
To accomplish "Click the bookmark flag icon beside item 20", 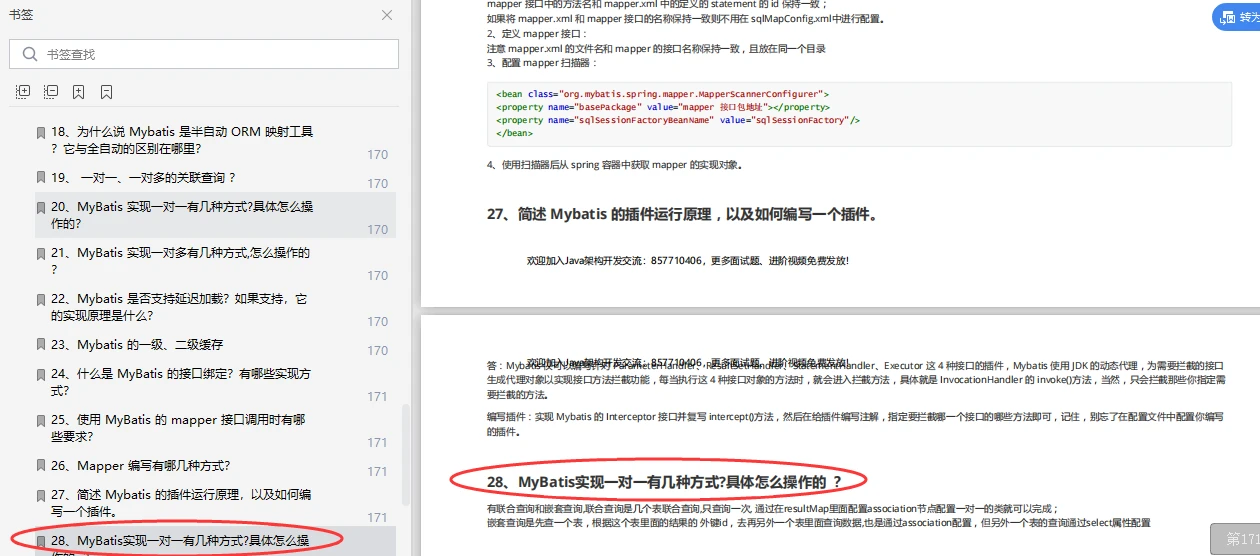I will tap(41, 207).
